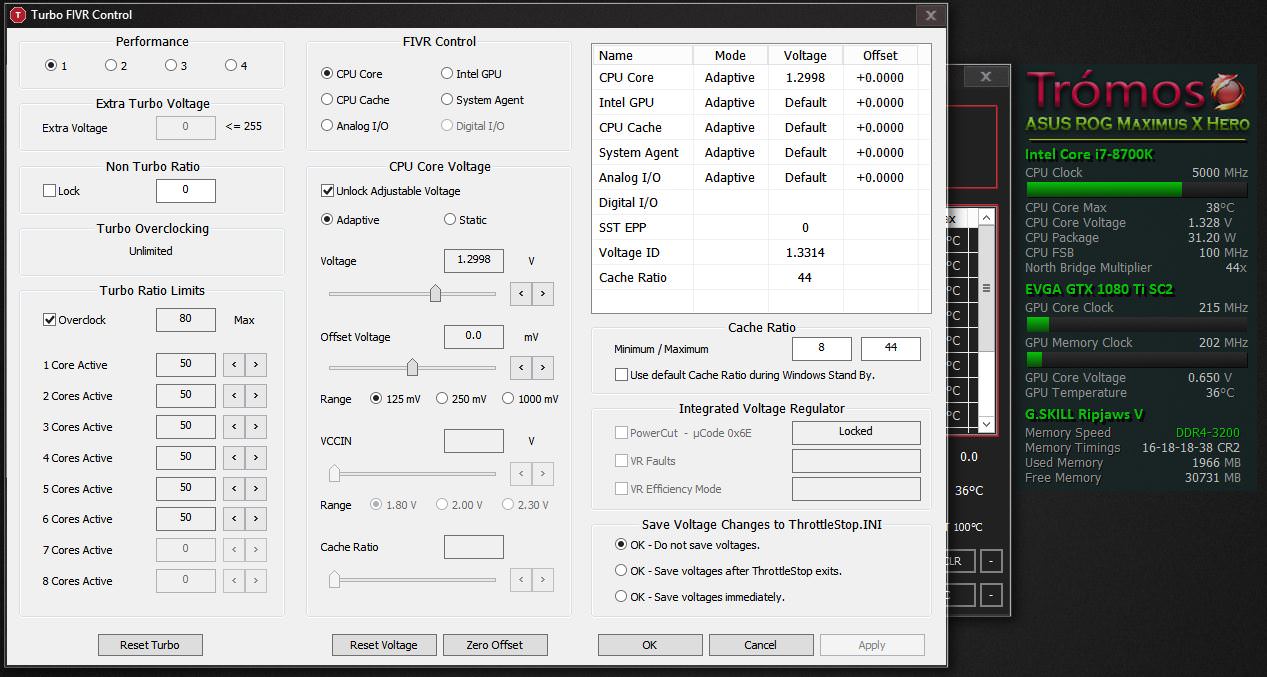Increase the 1 Core Active ratio
Screen dimensions: 1267x677
coord(256,365)
